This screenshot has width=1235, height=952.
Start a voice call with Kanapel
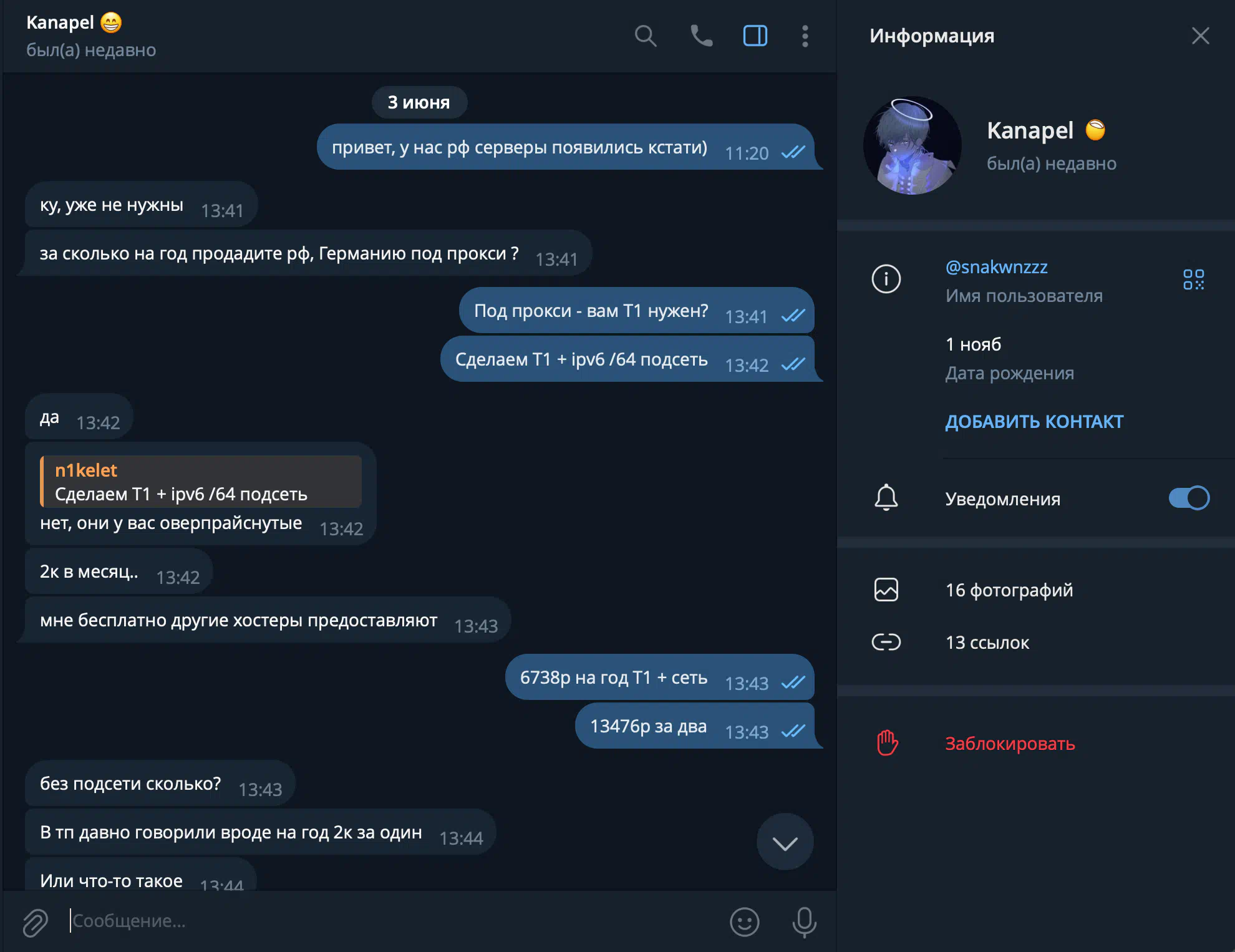click(702, 36)
